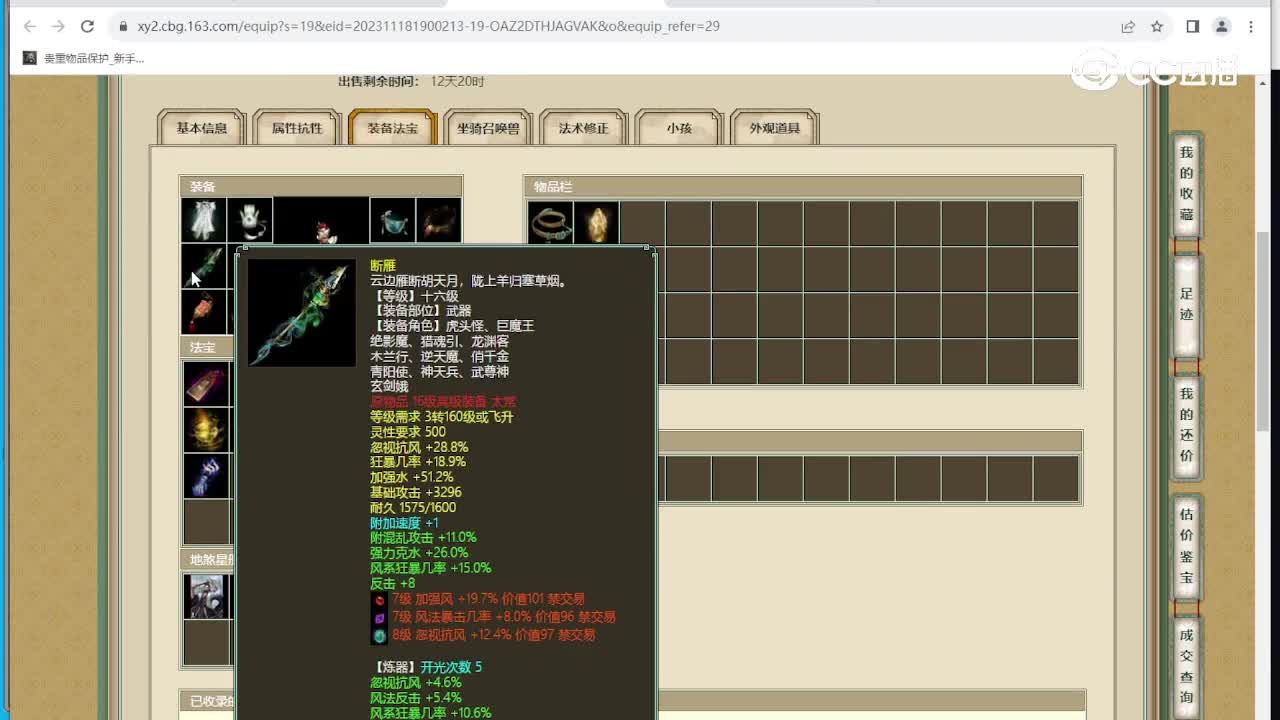
Task: Click the red 7级 加强风 gem icon
Action: pos(379,600)
